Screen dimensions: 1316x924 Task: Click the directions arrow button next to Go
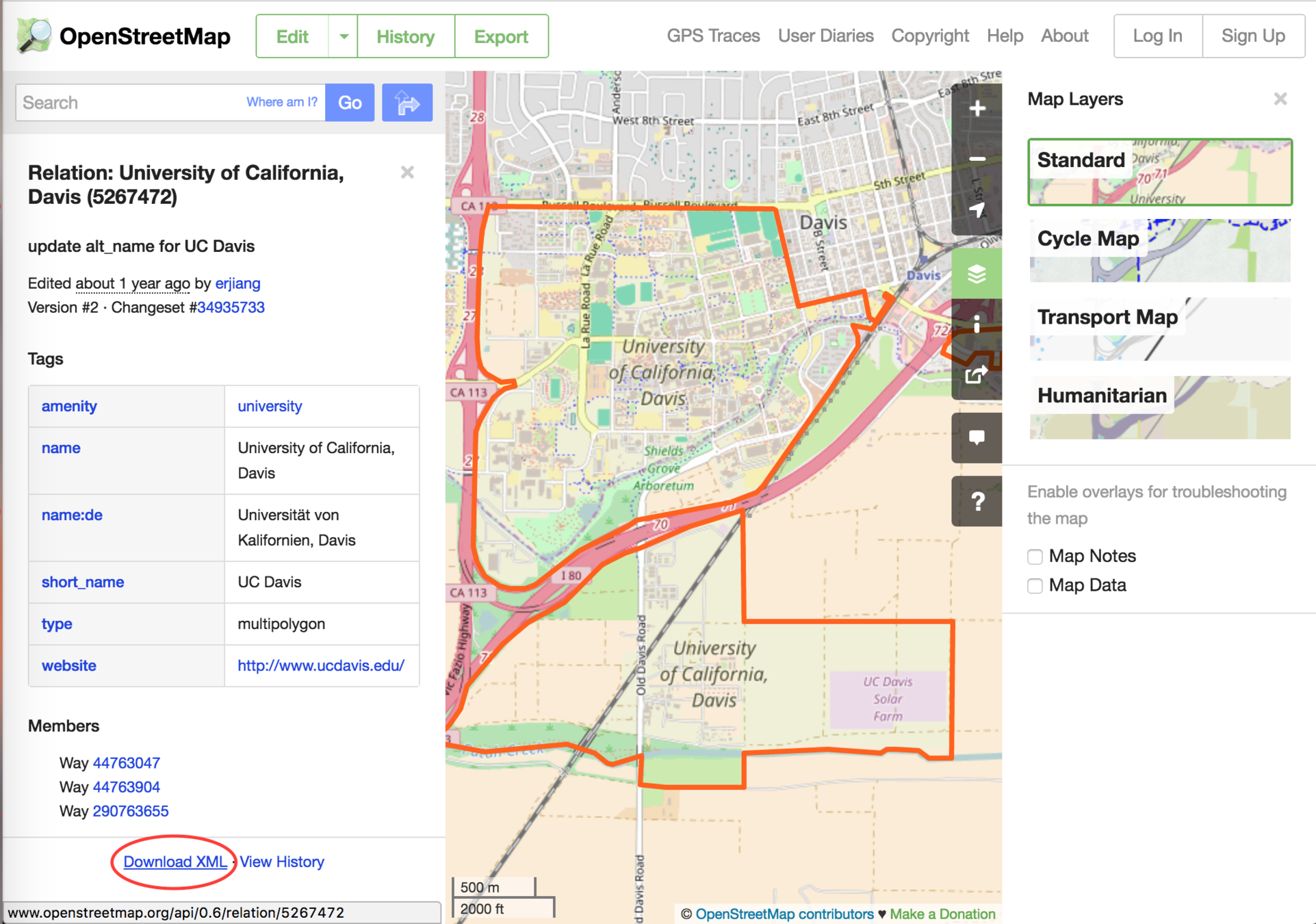point(407,103)
